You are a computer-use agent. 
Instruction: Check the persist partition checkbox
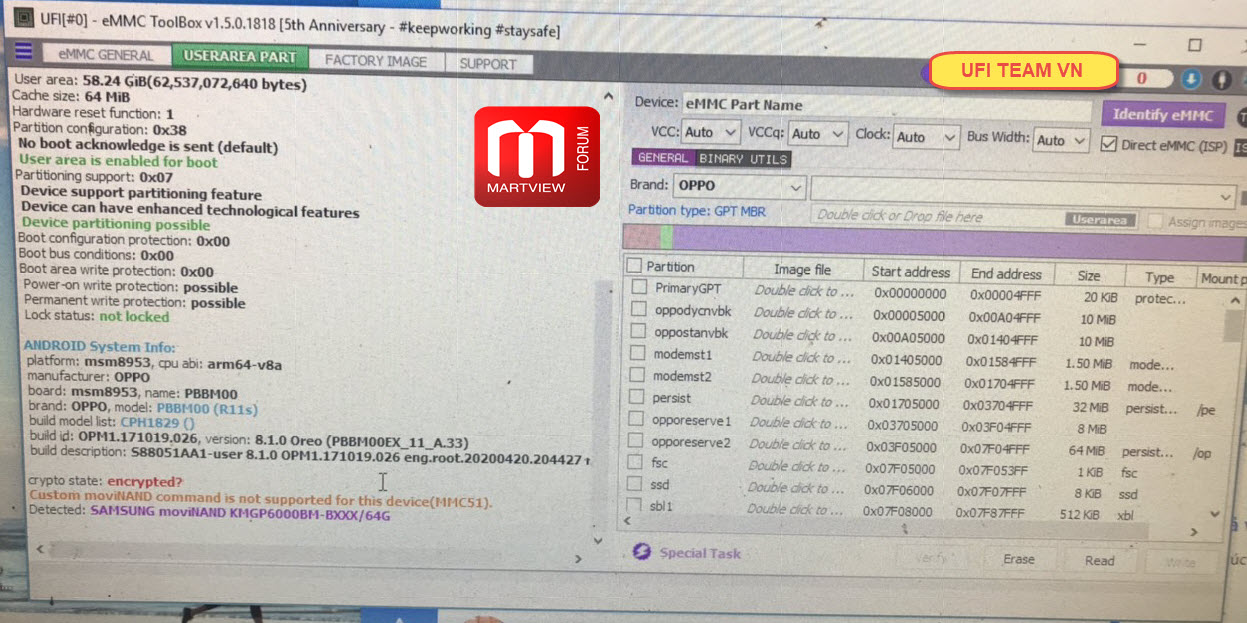coord(636,397)
